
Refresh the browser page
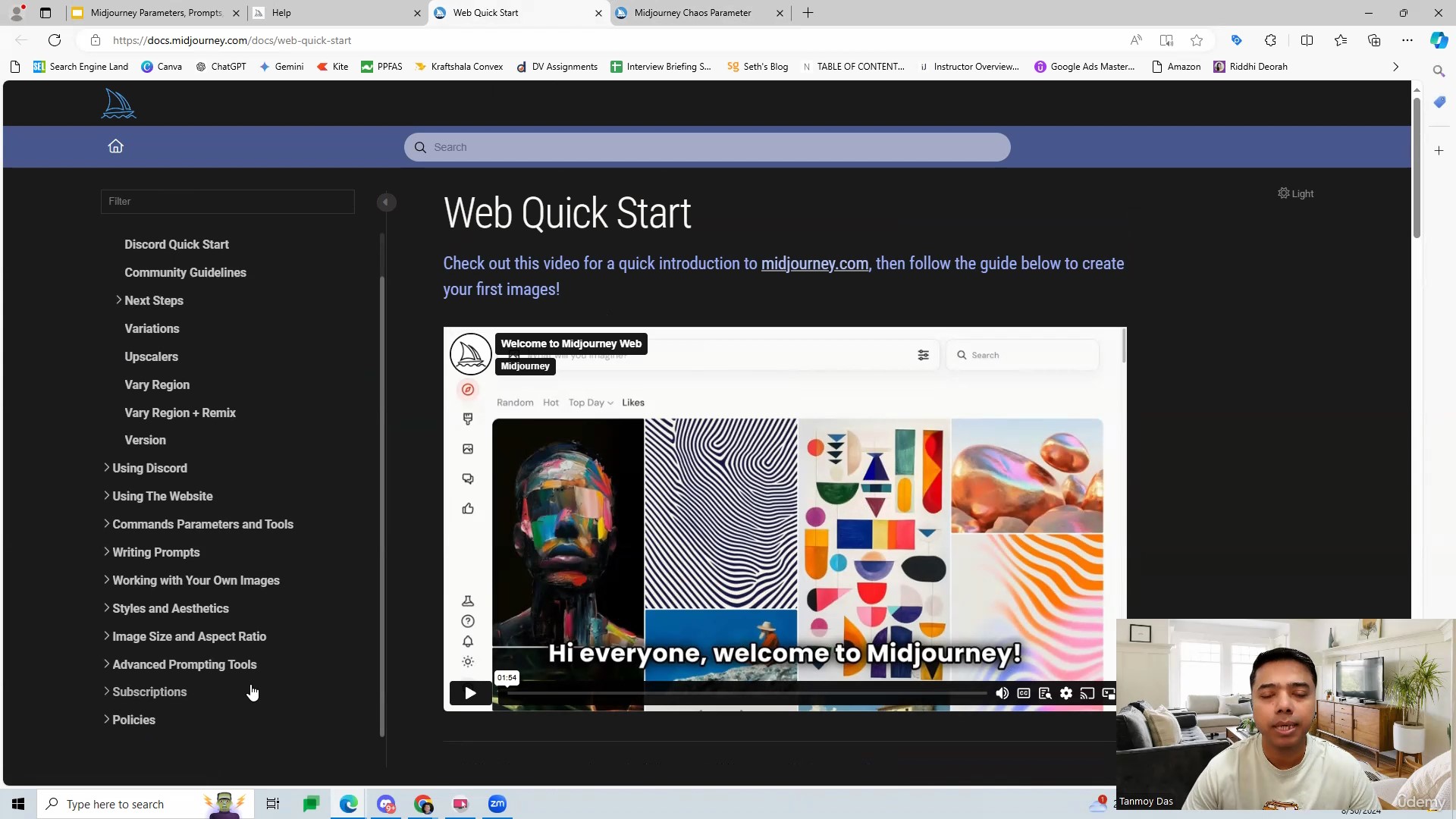[55, 40]
